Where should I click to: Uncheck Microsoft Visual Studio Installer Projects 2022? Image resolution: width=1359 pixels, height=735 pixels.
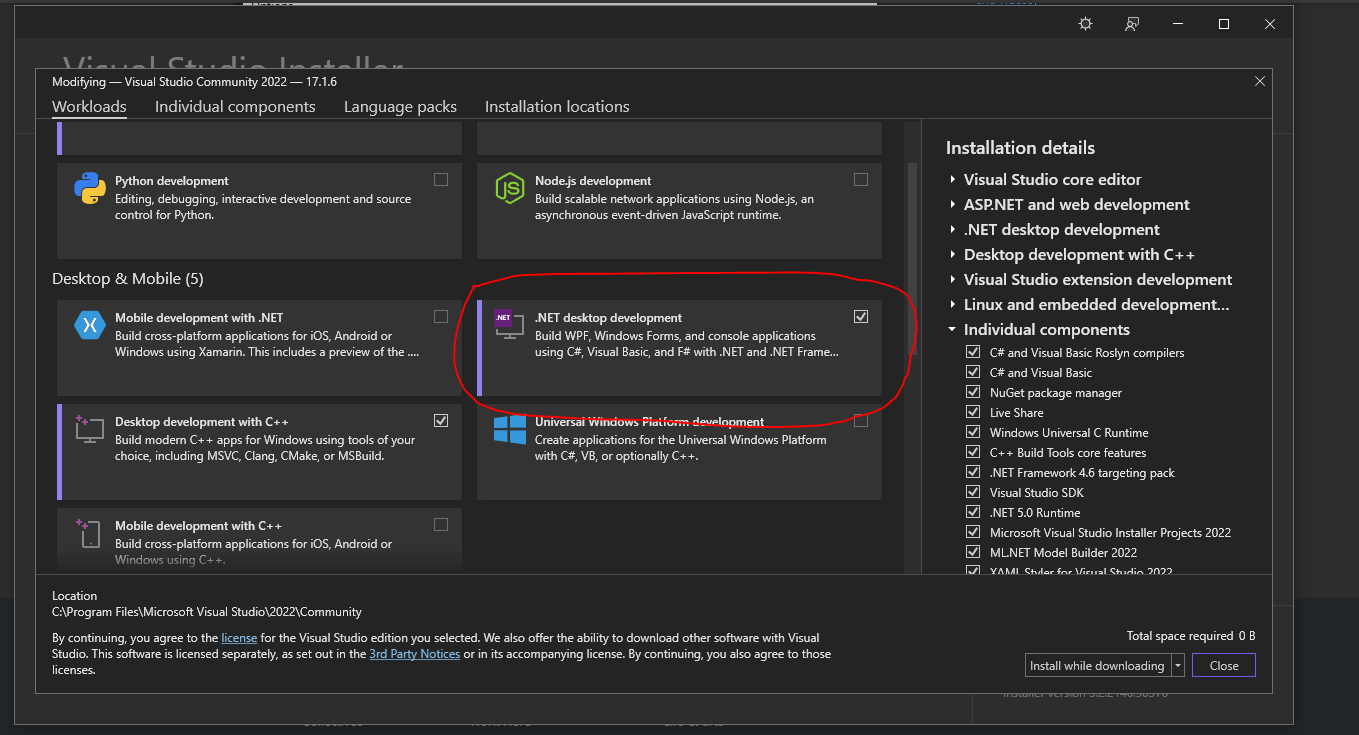(973, 532)
